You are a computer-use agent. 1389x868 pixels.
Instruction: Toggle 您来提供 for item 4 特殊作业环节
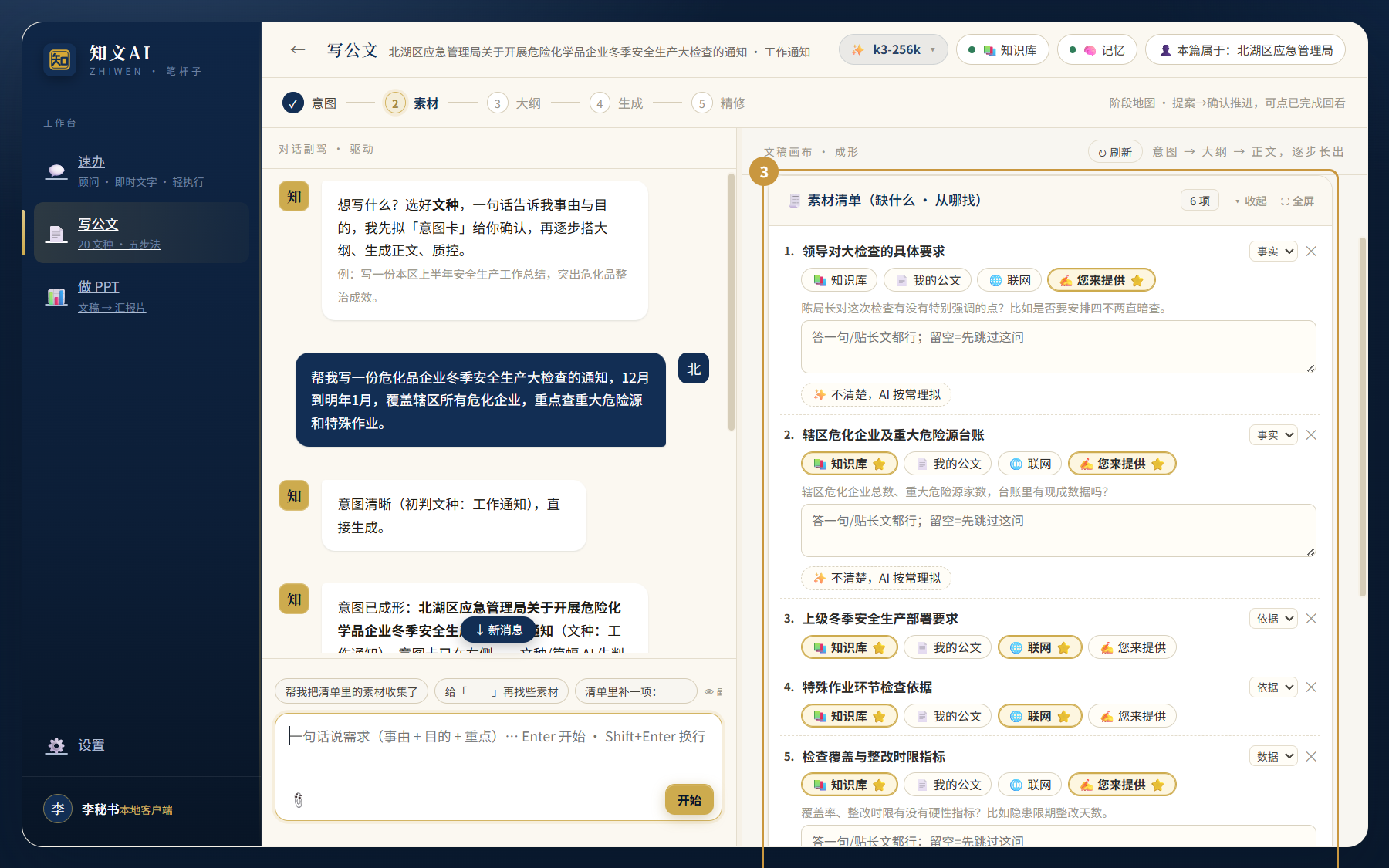point(1132,716)
